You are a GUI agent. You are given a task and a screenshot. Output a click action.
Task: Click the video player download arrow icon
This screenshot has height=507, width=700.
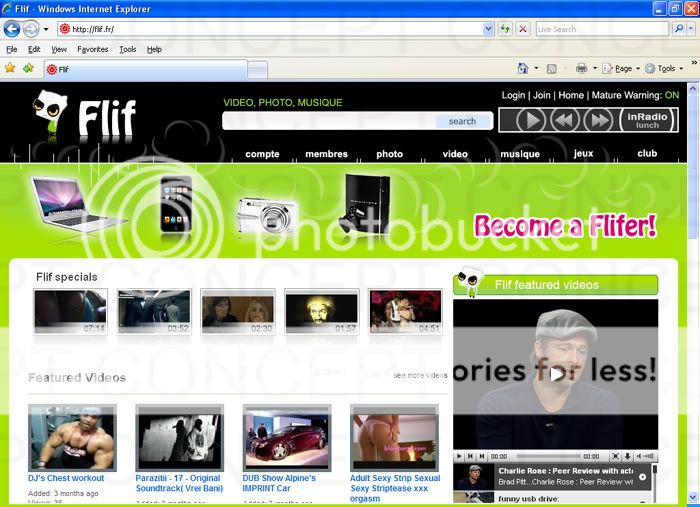pos(627,456)
